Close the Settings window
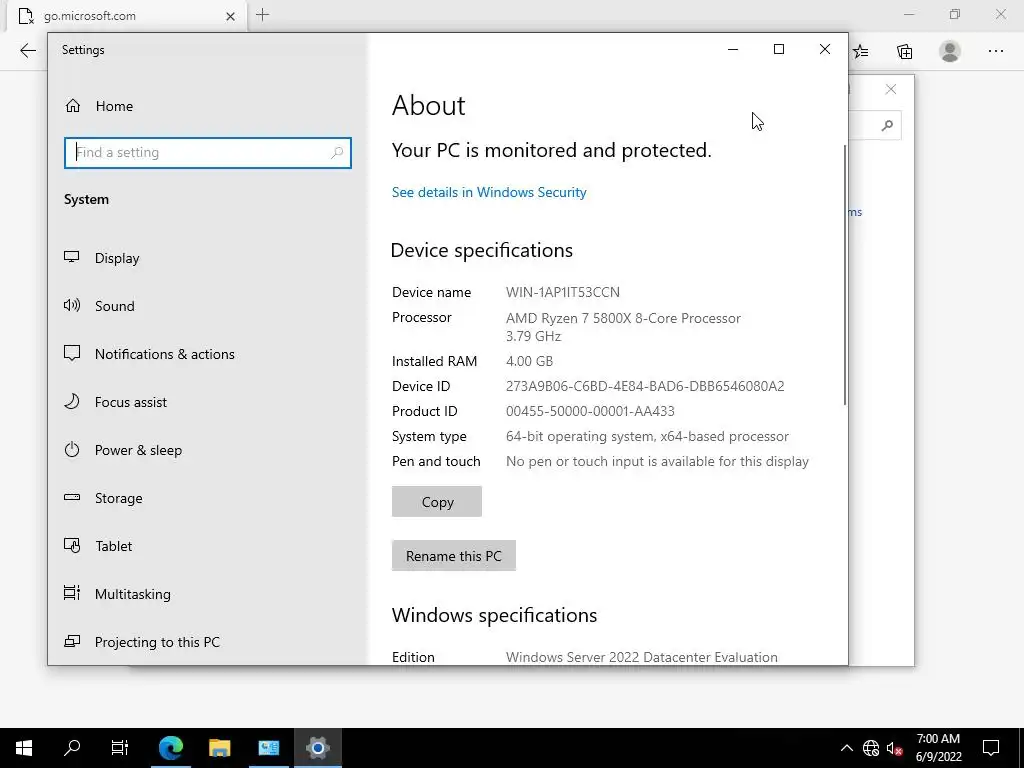 tap(825, 50)
